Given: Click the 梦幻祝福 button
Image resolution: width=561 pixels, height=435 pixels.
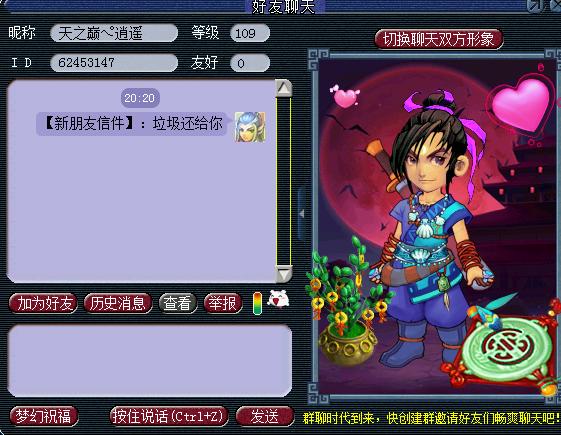Looking at the screenshot, I should pos(44,416).
